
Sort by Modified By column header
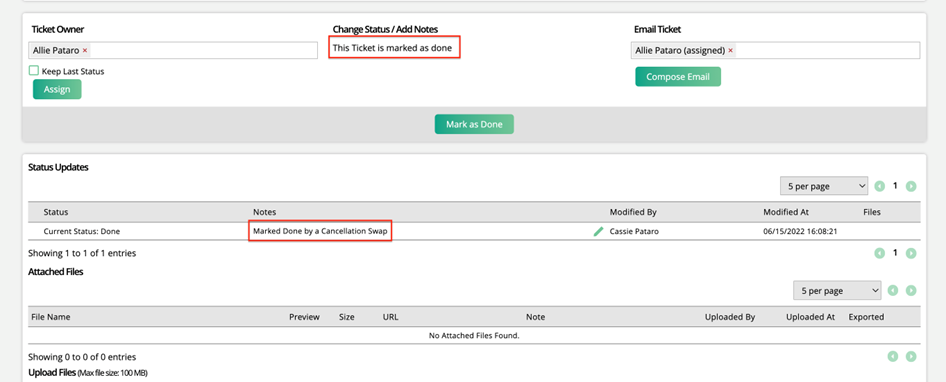tap(633, 212)
